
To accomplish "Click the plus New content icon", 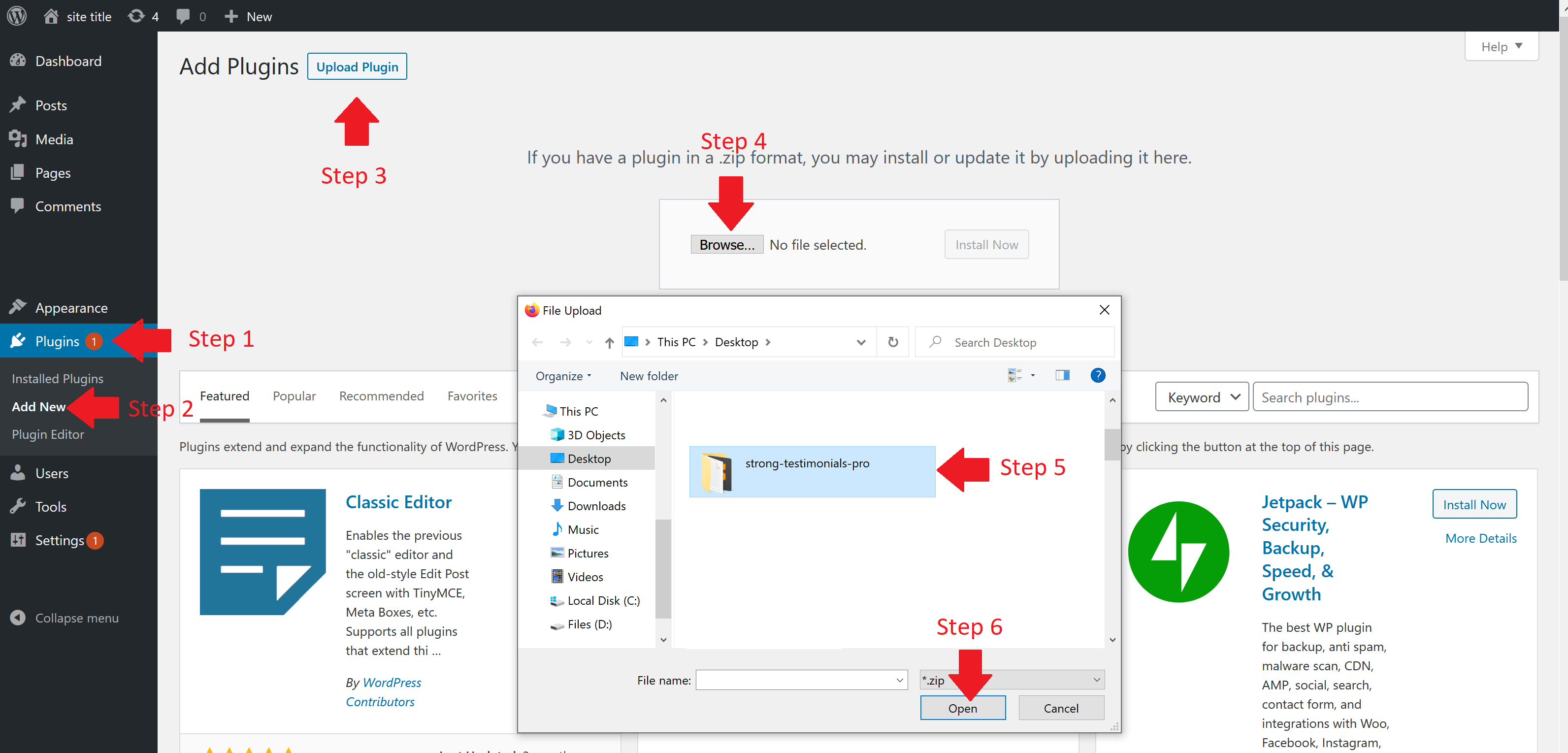I will point(230,16).
